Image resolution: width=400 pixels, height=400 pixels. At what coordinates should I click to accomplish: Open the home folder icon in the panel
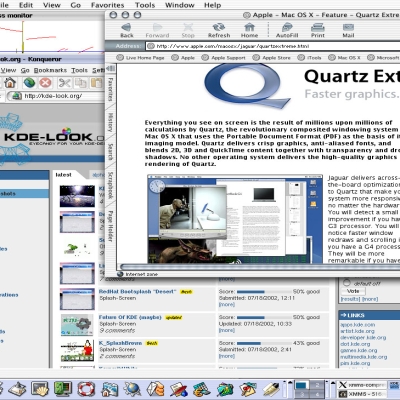coord(110,389)
